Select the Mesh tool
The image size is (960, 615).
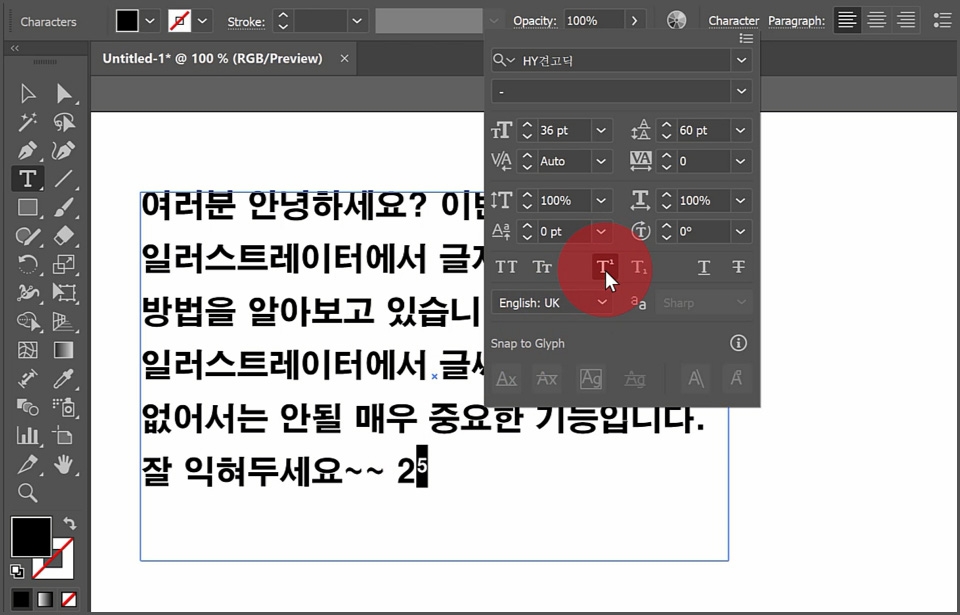(28, 350)
